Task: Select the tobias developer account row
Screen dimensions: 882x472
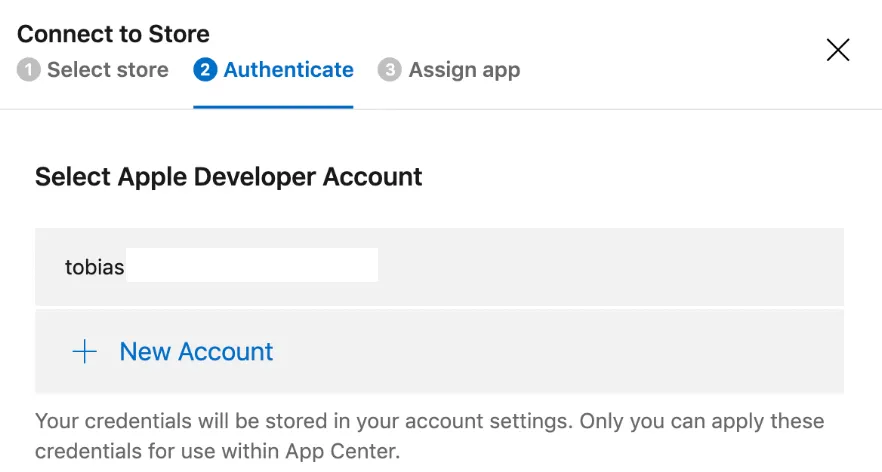Action: tap(439, 266)
